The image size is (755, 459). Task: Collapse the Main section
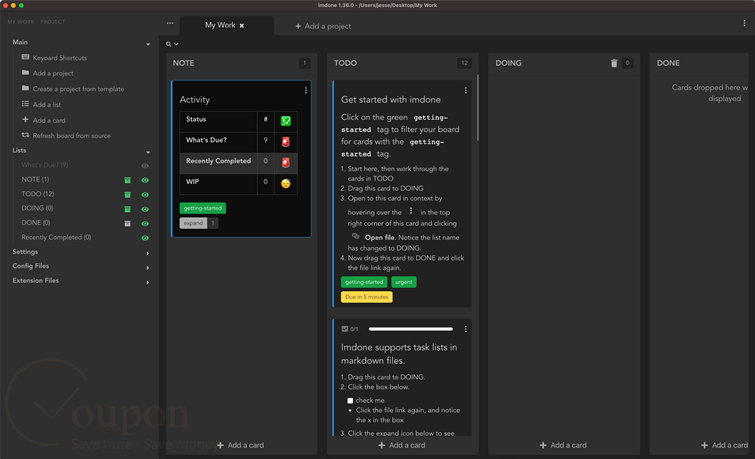pos(148,44)
